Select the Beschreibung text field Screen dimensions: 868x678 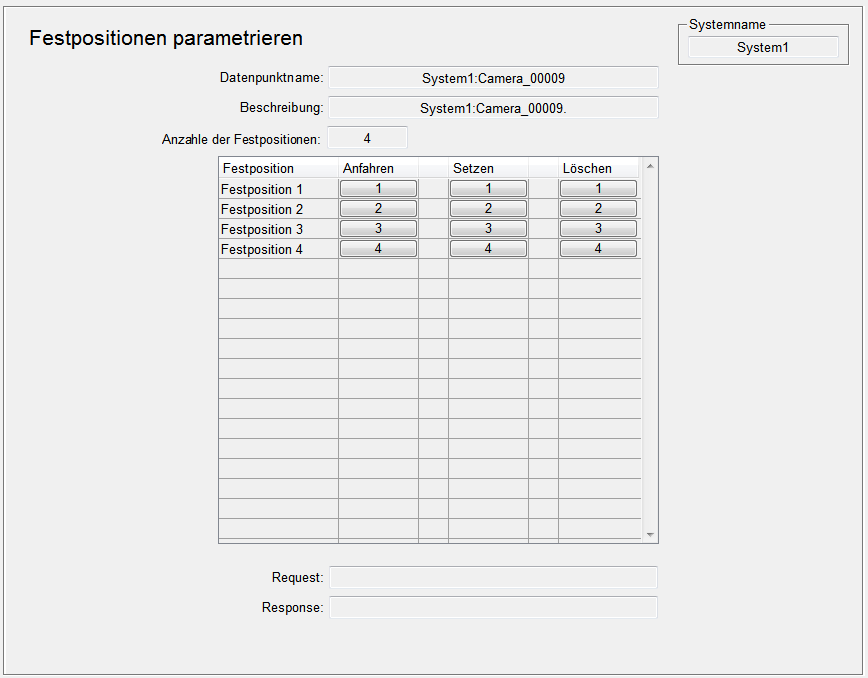point(493,108)
